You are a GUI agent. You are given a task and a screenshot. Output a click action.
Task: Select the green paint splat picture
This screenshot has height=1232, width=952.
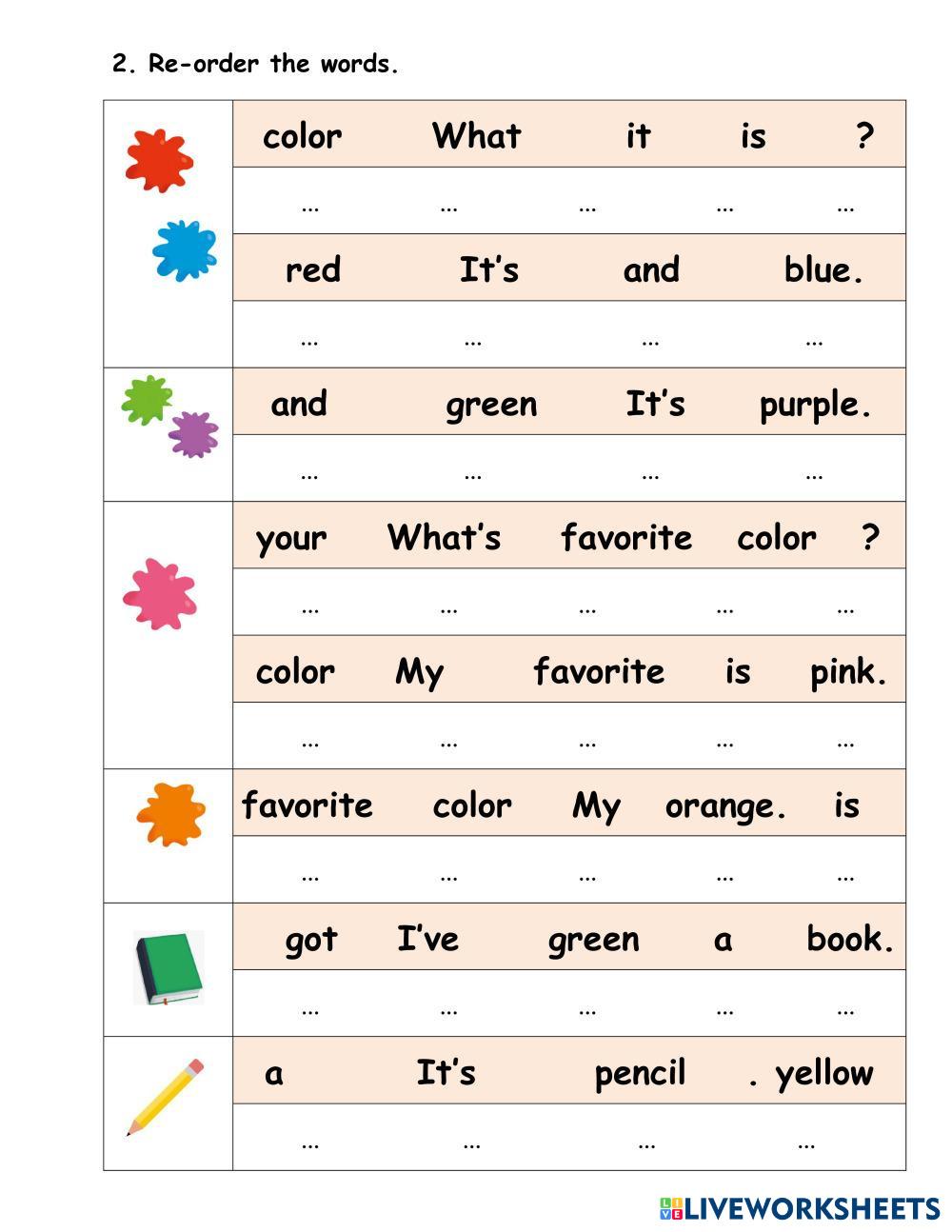pos(147,399)
